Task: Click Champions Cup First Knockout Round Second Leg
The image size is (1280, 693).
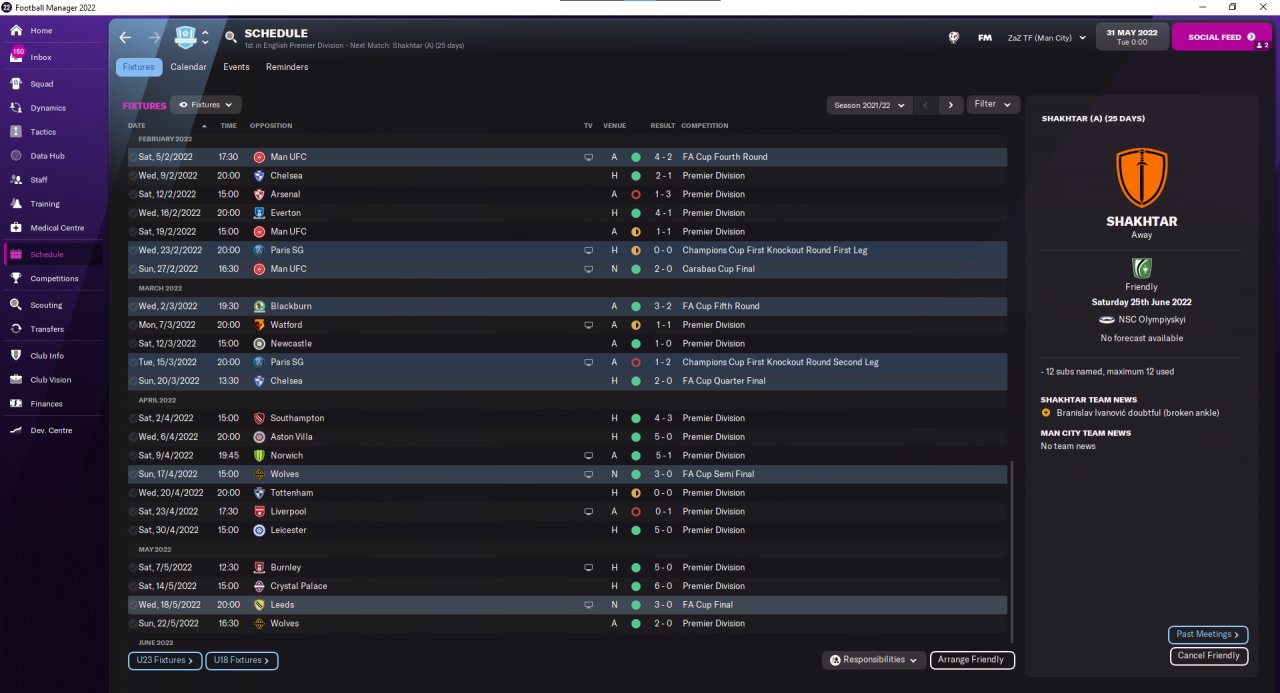Action: pyautogui.click(x=780, y=362)
